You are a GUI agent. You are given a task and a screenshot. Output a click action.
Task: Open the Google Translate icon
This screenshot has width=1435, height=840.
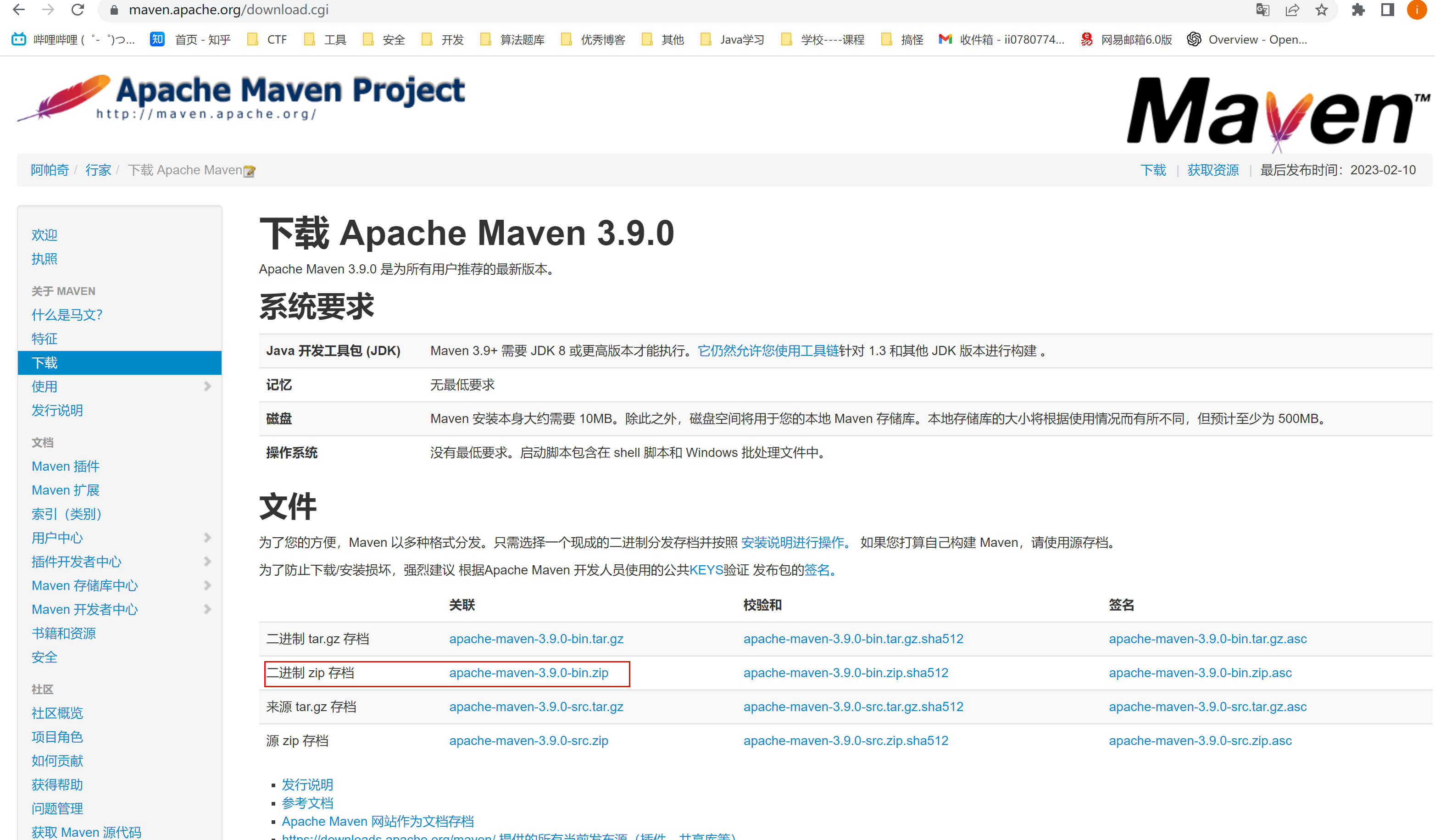pos(1263,10)
